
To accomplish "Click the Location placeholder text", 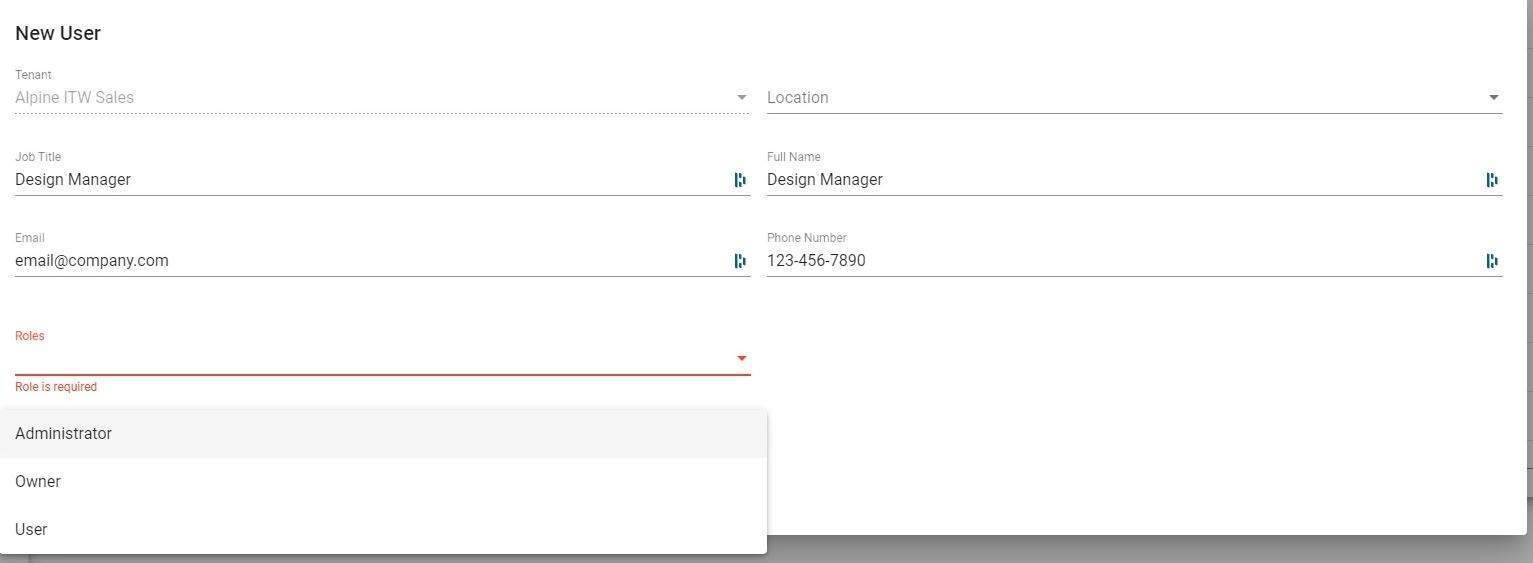I will point(798,98).
